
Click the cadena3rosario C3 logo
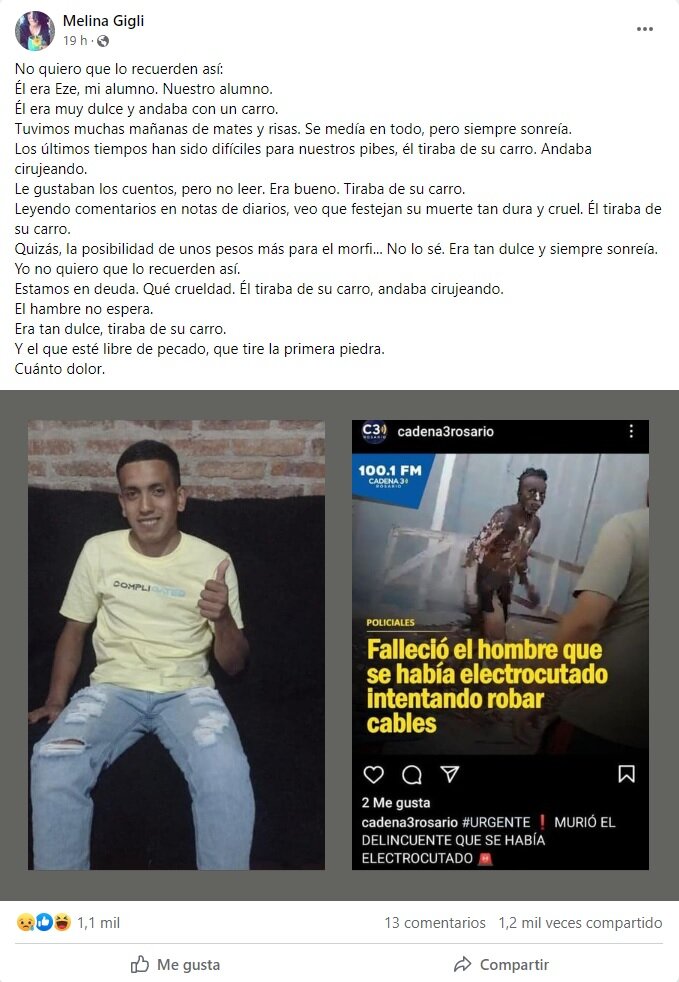374,432
